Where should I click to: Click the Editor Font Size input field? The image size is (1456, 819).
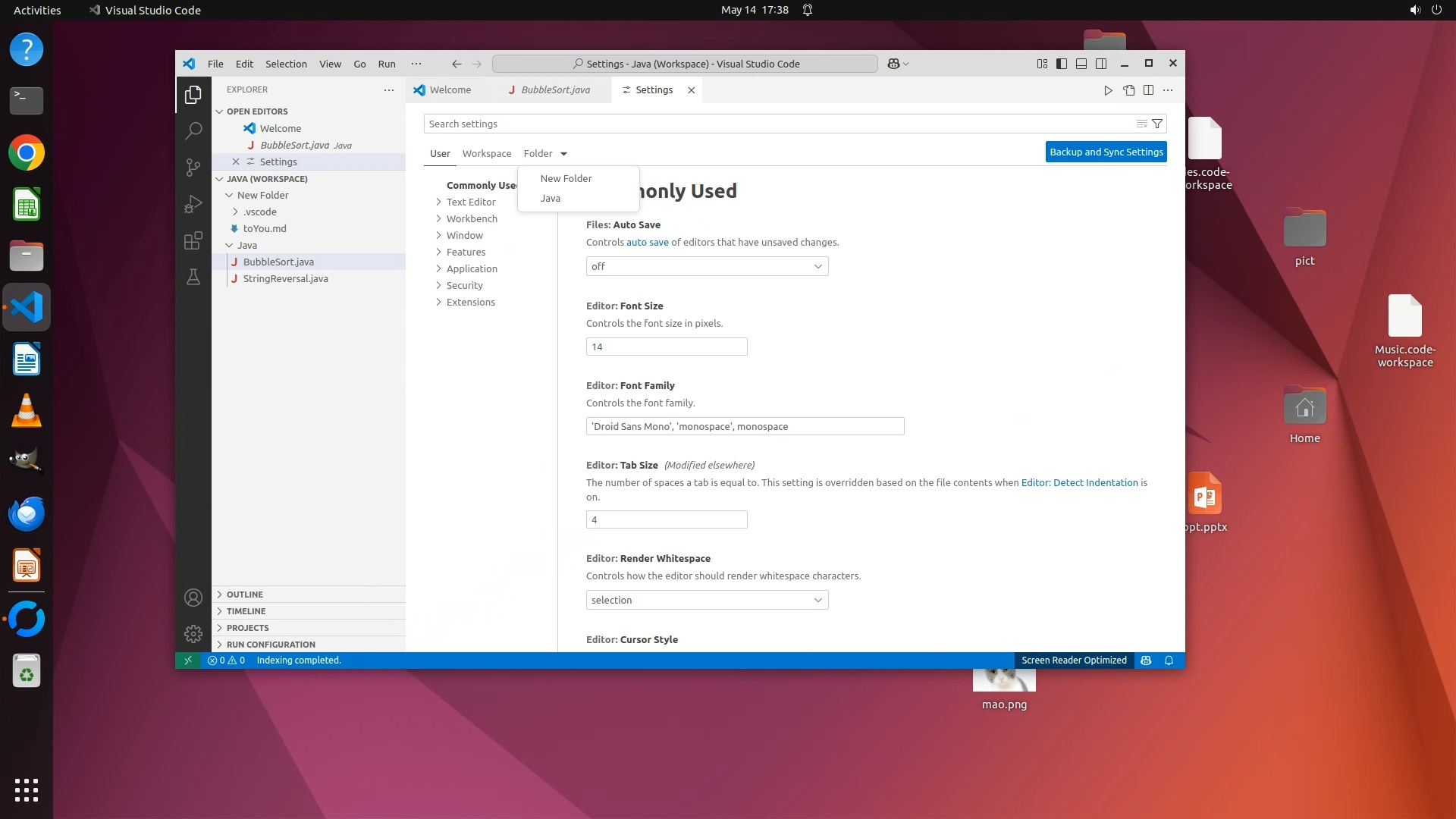pyautogui.click(x=667, y=347)
